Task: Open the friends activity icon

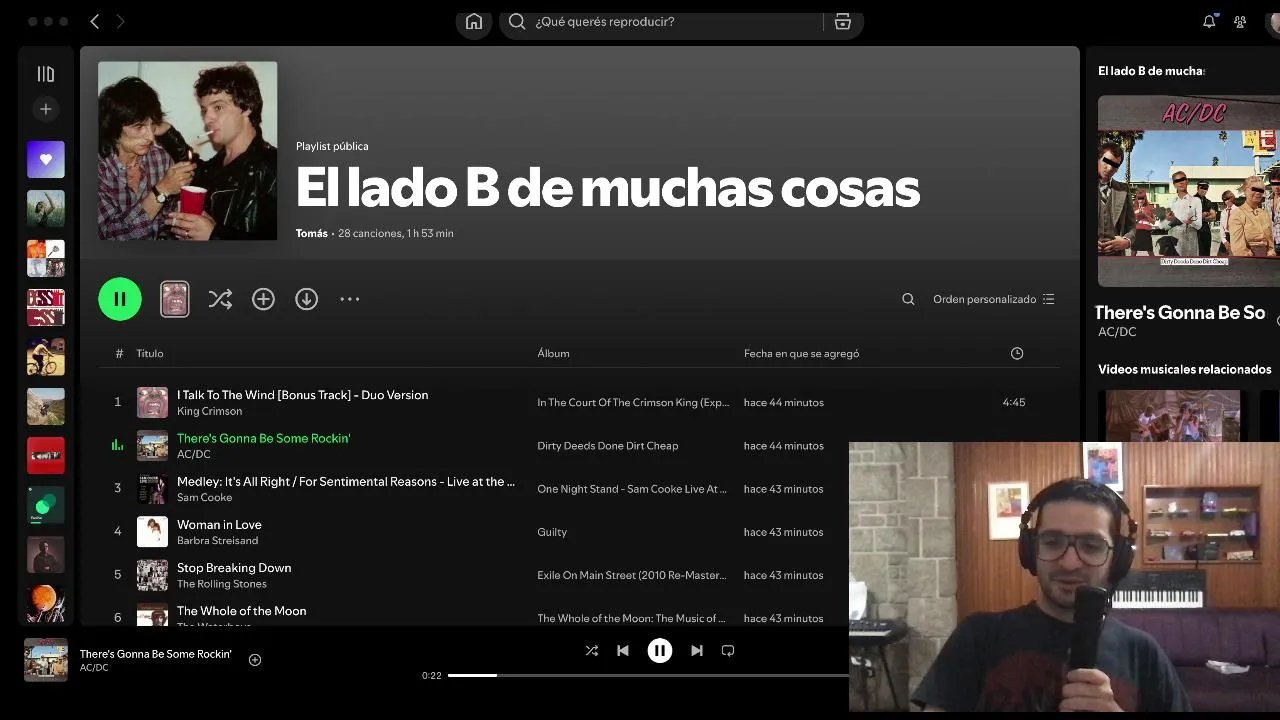Action: 1240,21
